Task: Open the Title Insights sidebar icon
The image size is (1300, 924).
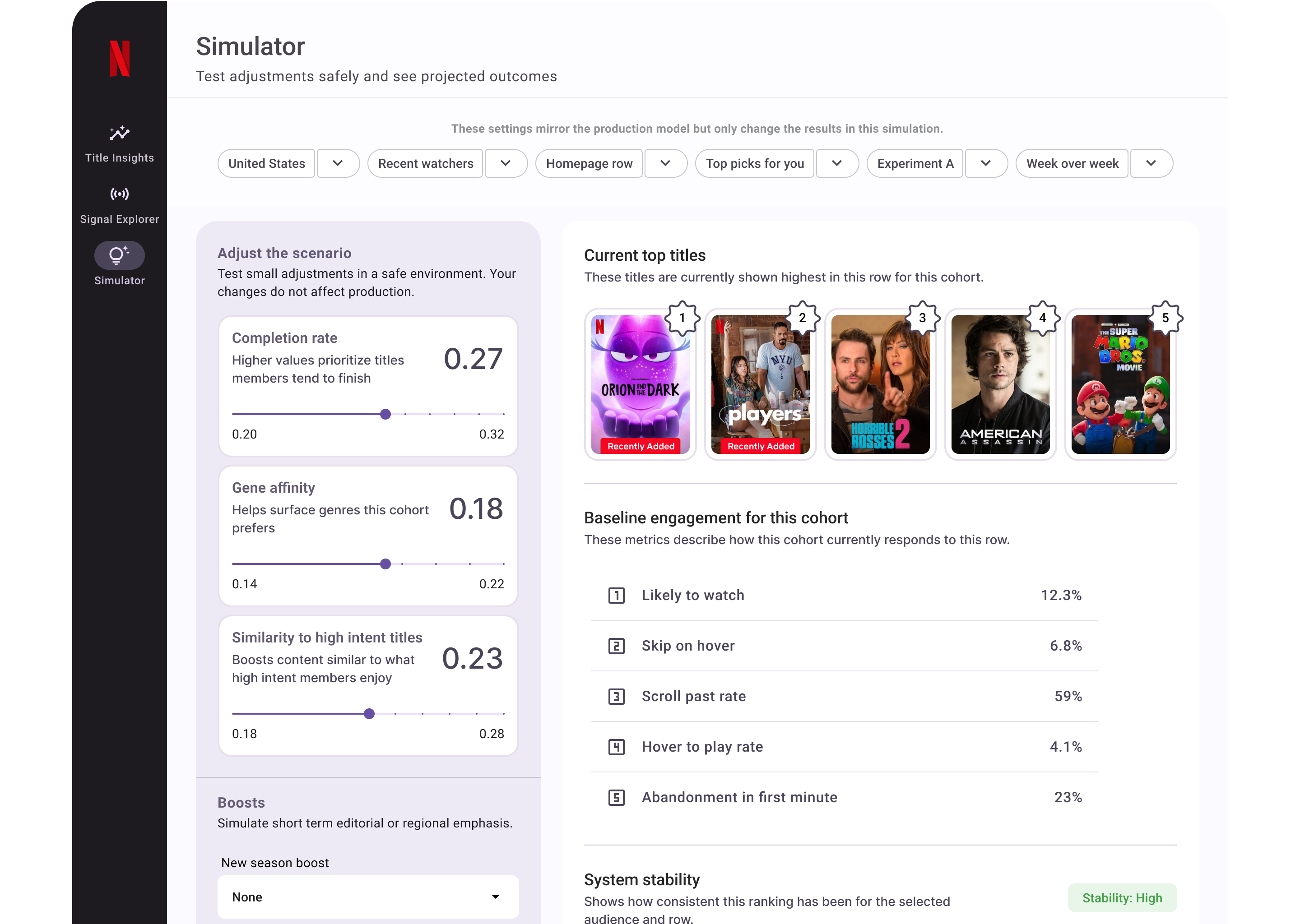Action: coord(120,133)
